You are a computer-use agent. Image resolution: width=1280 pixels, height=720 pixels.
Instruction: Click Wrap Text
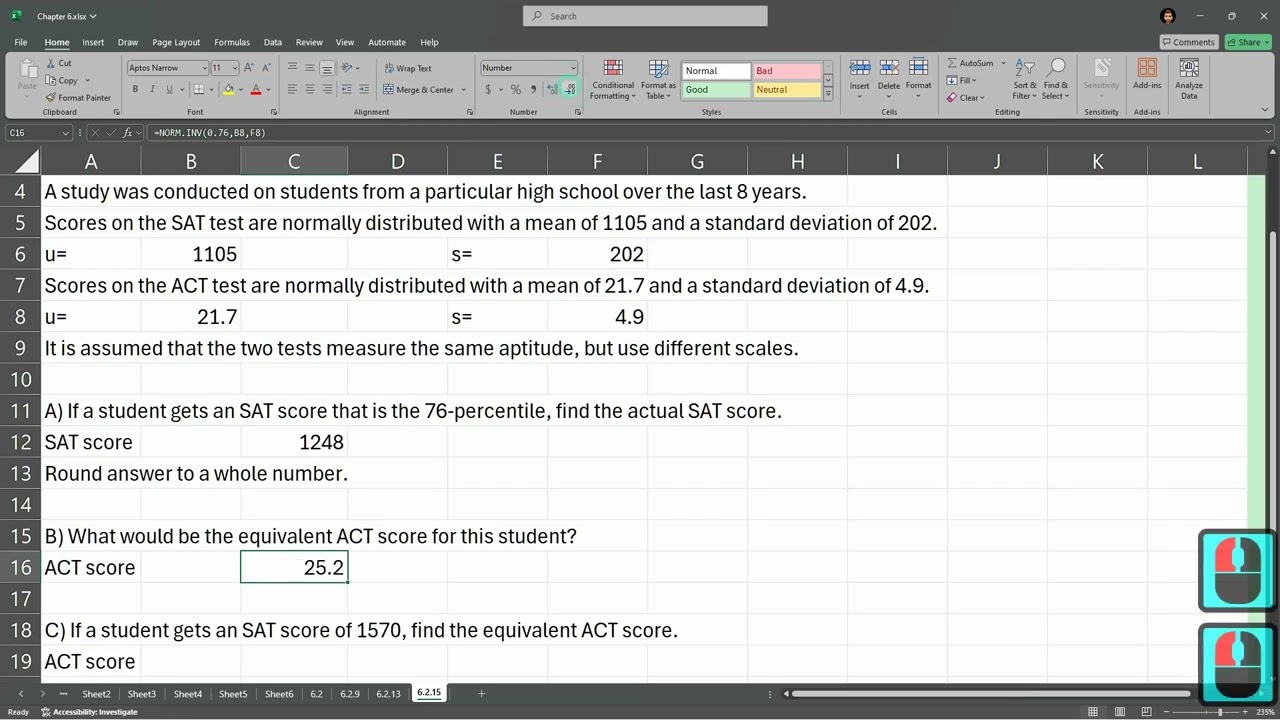[x=408, y=69]
